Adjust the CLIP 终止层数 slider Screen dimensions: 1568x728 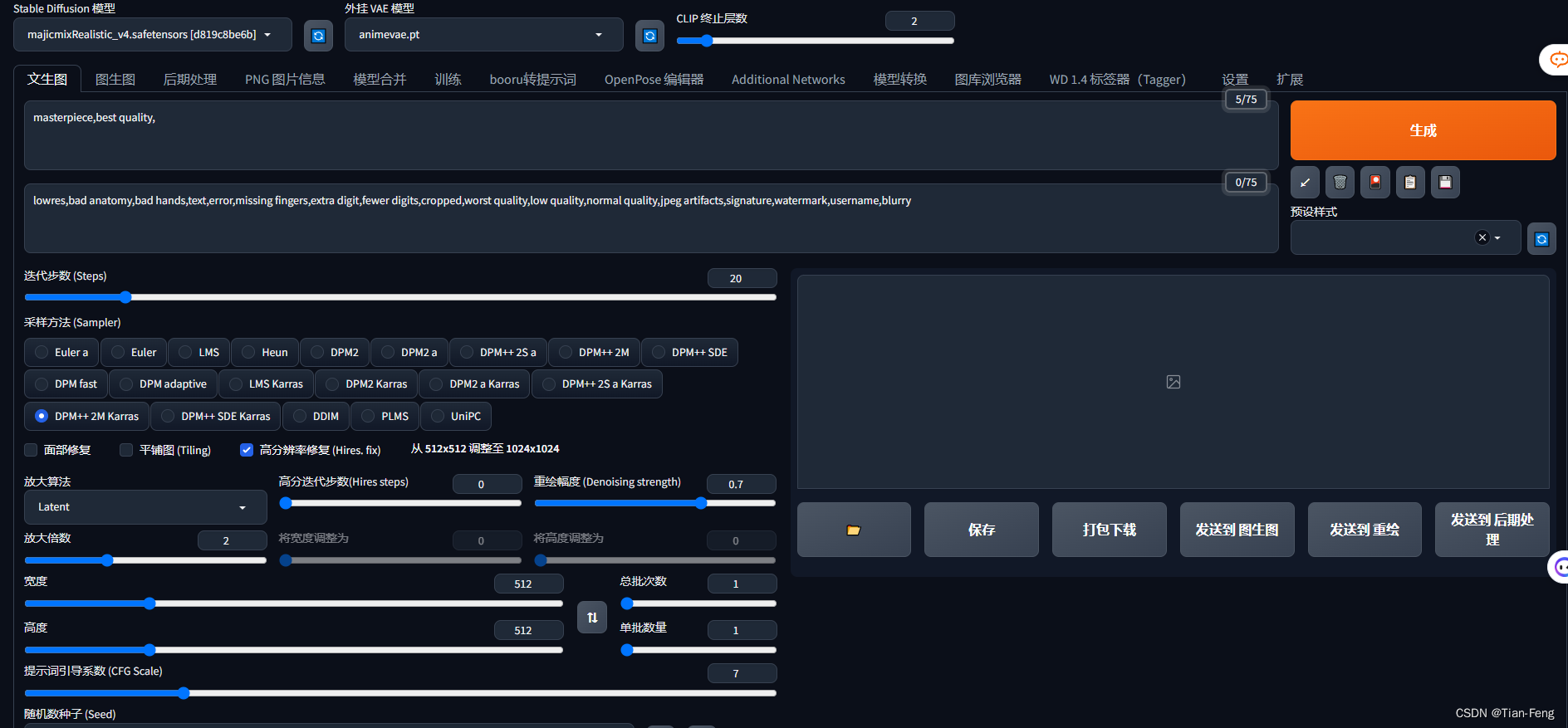click(815, 40)
